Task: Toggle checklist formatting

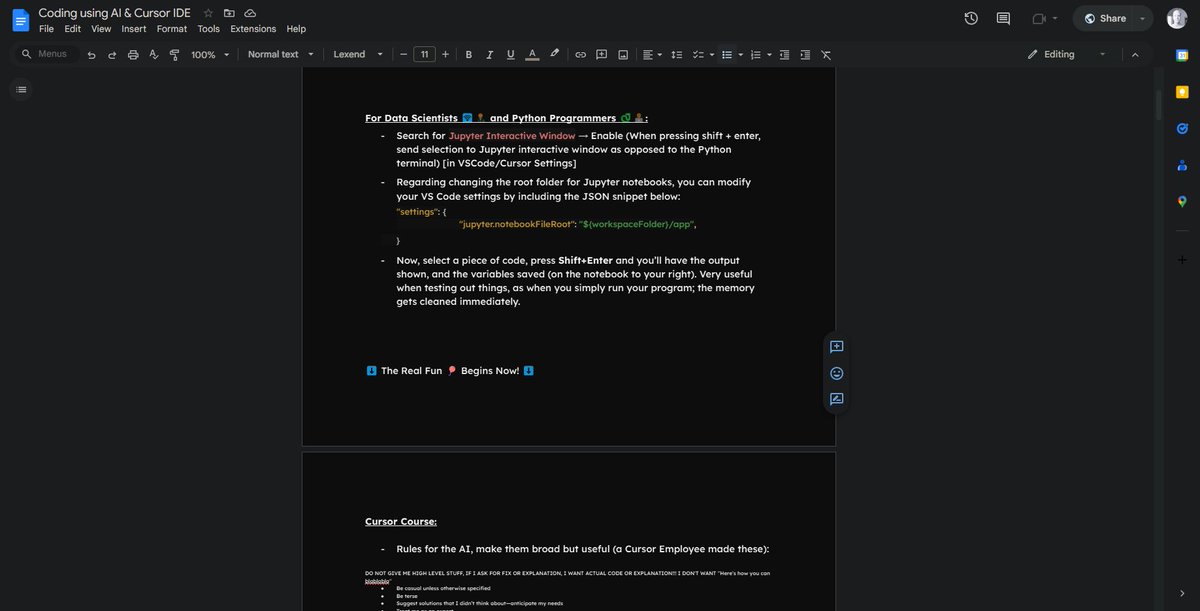Action: pos(698,54)
